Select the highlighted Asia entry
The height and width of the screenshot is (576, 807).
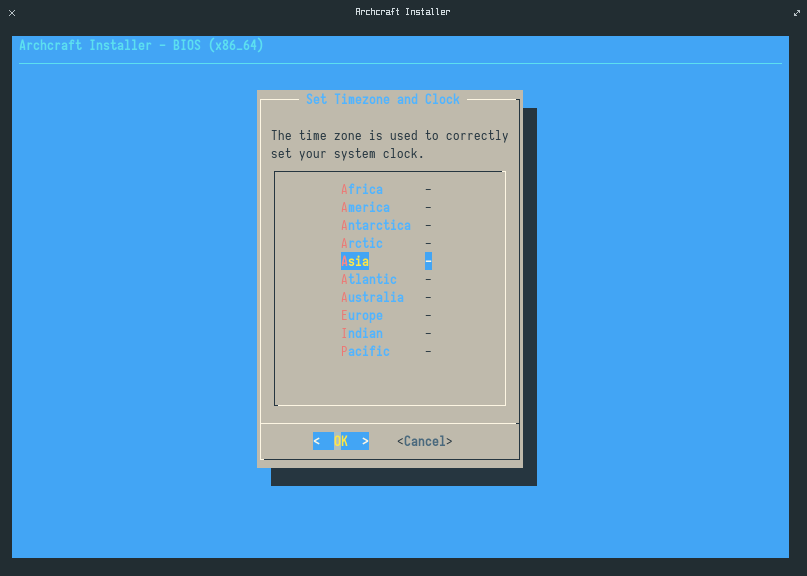355,261
